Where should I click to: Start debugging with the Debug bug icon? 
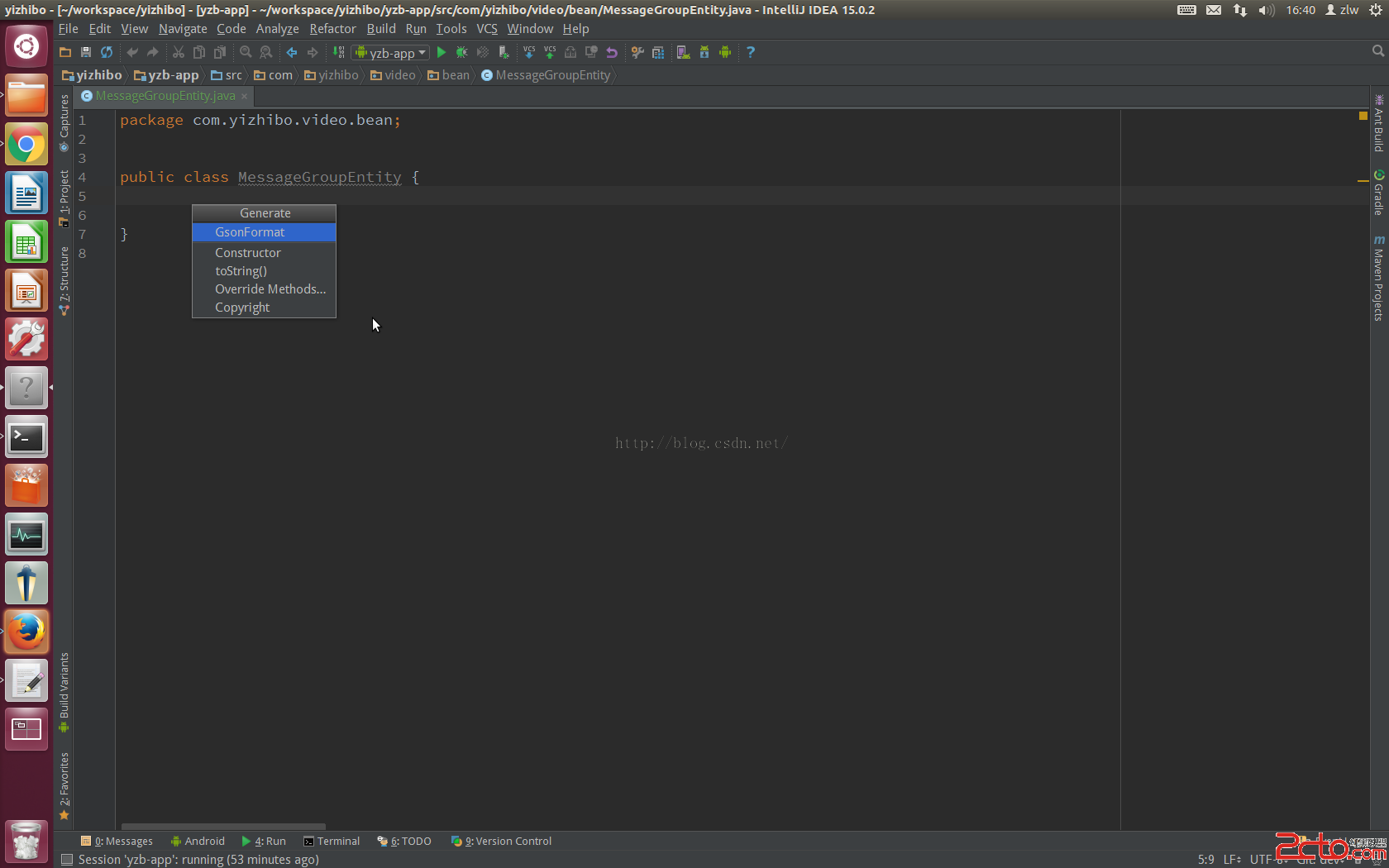tap(462, 52)
